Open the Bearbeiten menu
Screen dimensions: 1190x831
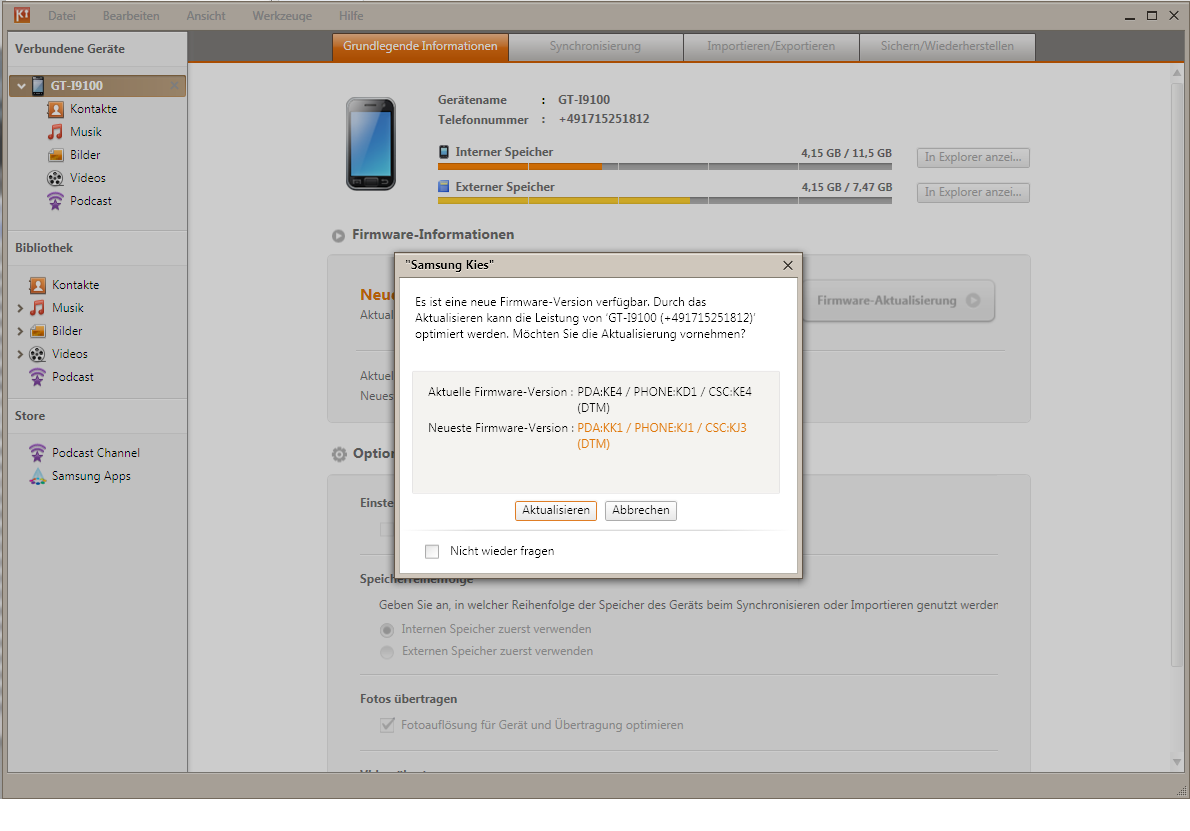pyautogui.click(x=131, y=15)
